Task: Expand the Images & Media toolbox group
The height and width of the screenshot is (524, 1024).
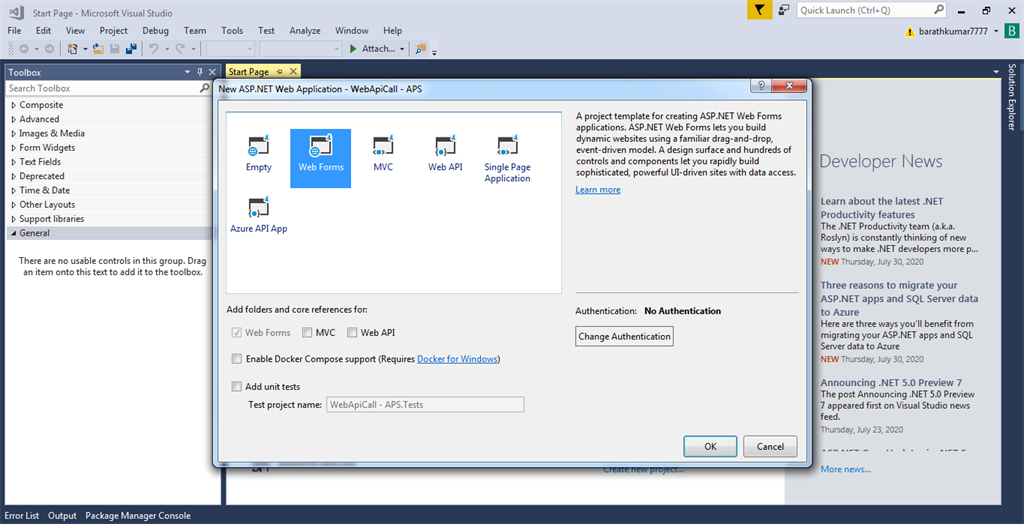Action: (14, 133)
